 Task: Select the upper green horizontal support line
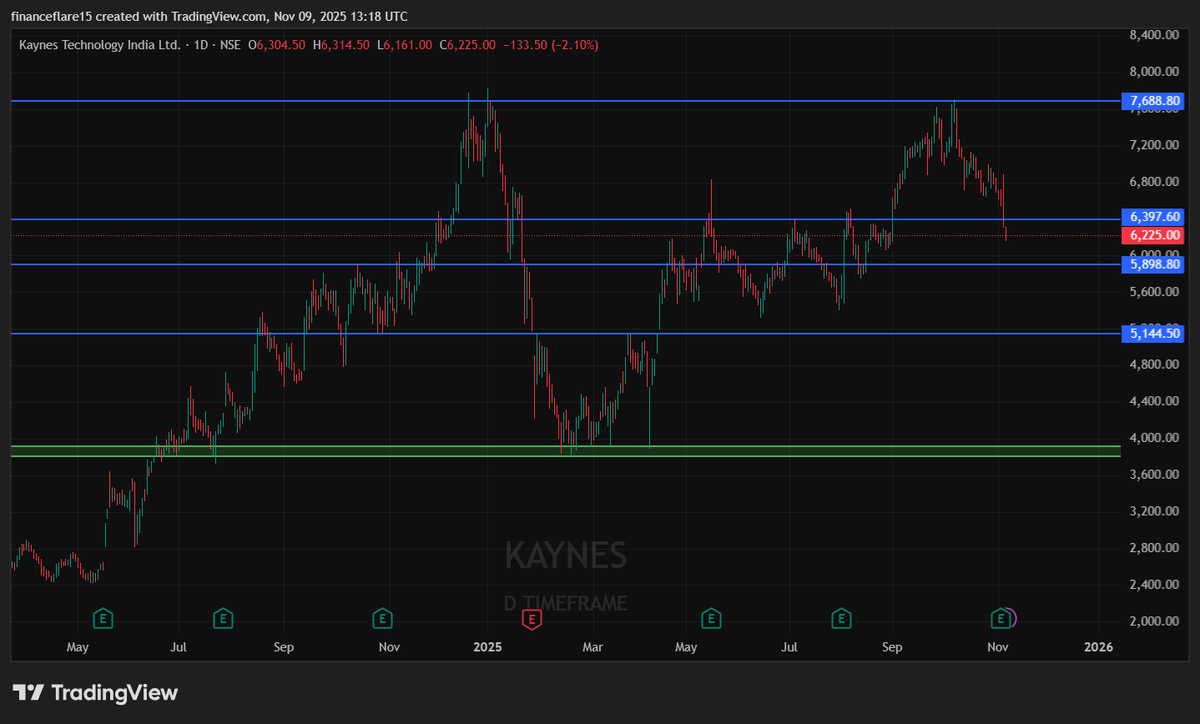[565, 446]
